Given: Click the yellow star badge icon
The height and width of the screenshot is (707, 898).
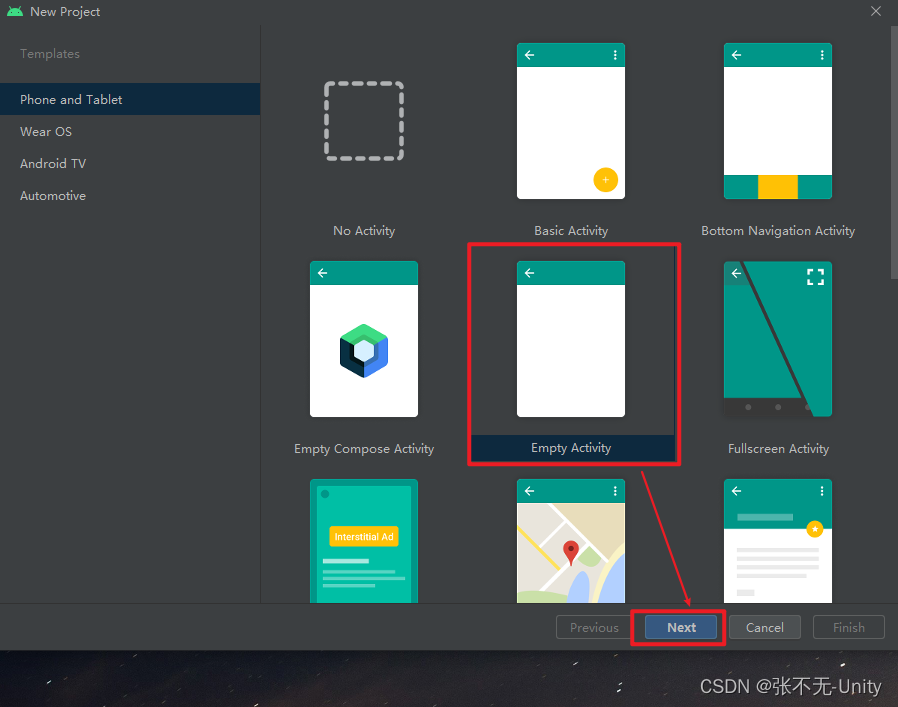Looking at the screenshot, I should 814,528.
